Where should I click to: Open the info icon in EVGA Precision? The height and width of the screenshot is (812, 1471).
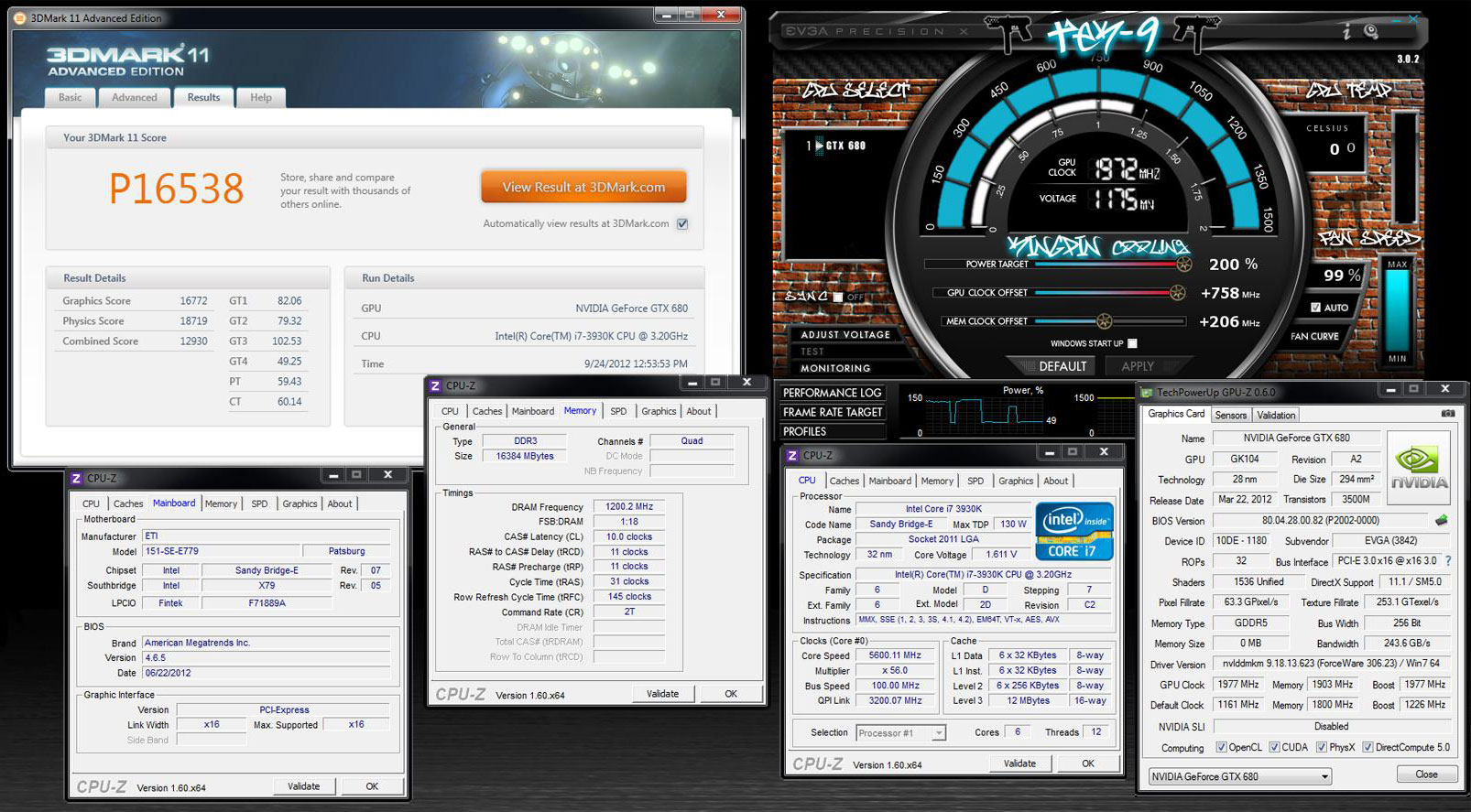[x=1346, y=32]
